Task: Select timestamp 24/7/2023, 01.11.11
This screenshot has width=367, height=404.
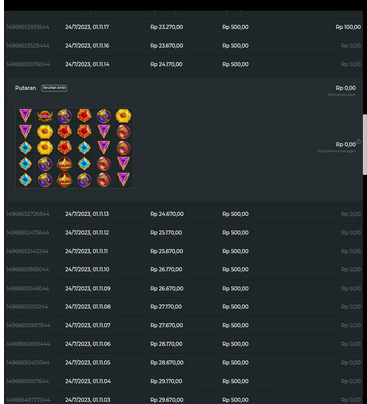Action: click(x=86, y=251)
